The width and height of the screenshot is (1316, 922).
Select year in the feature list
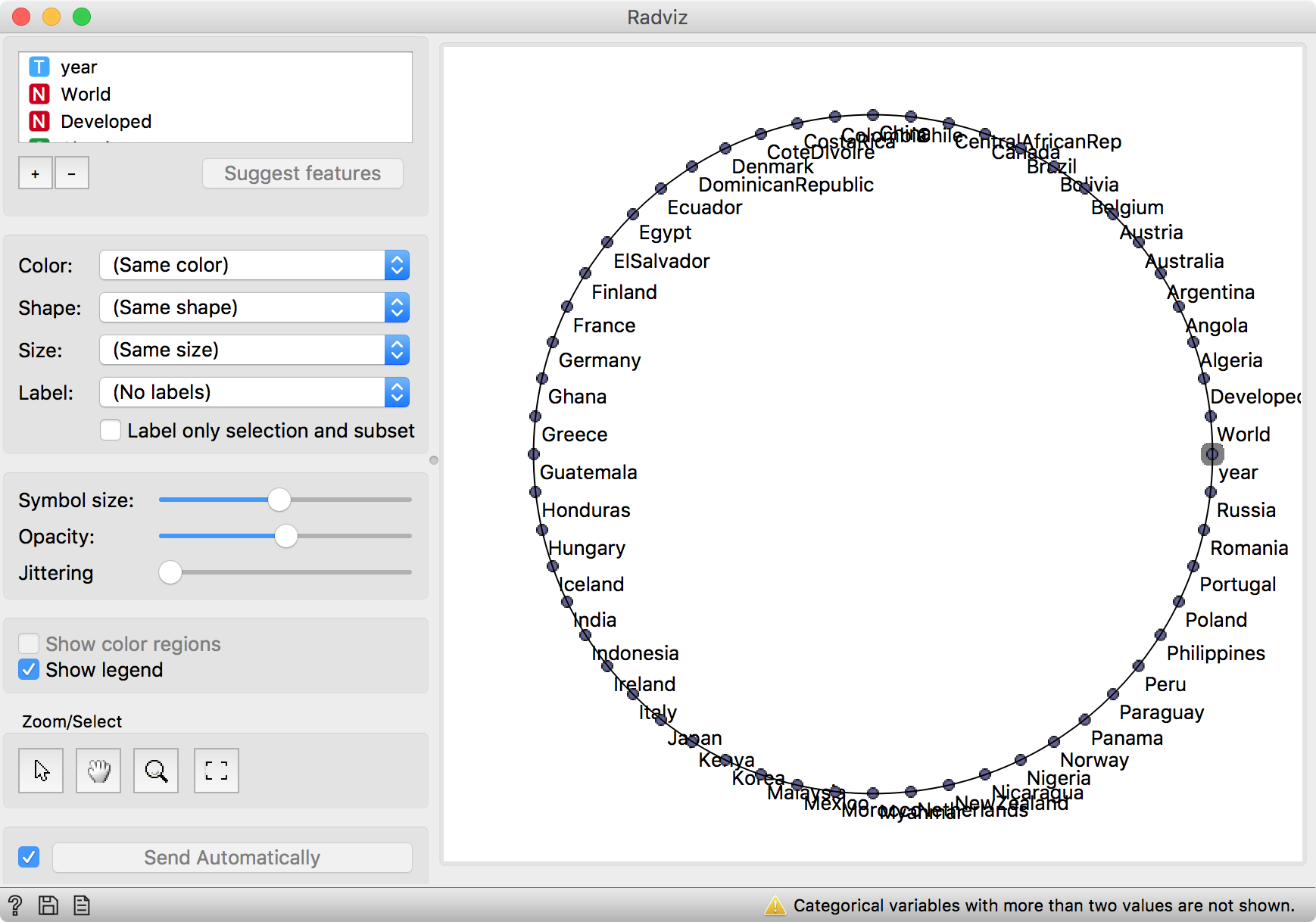[x=215, y=67]
